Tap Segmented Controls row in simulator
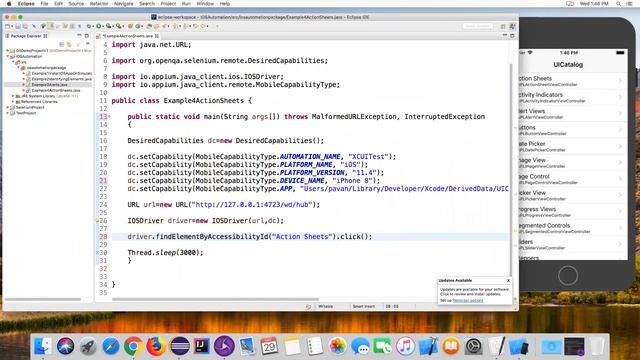Viewport: 640px width, 360px height. point(572,228)
